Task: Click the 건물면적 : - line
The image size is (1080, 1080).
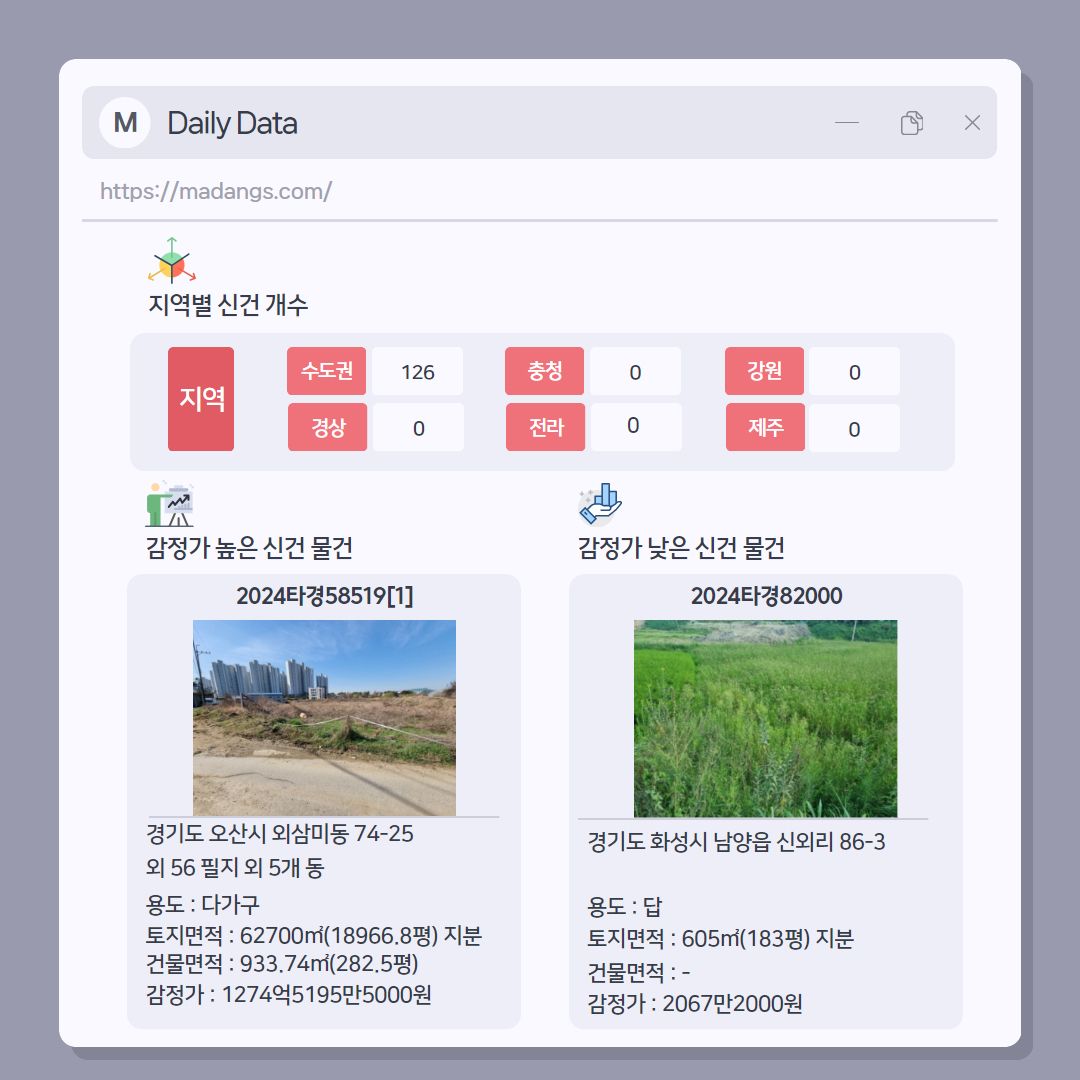Action: [638, 972]
